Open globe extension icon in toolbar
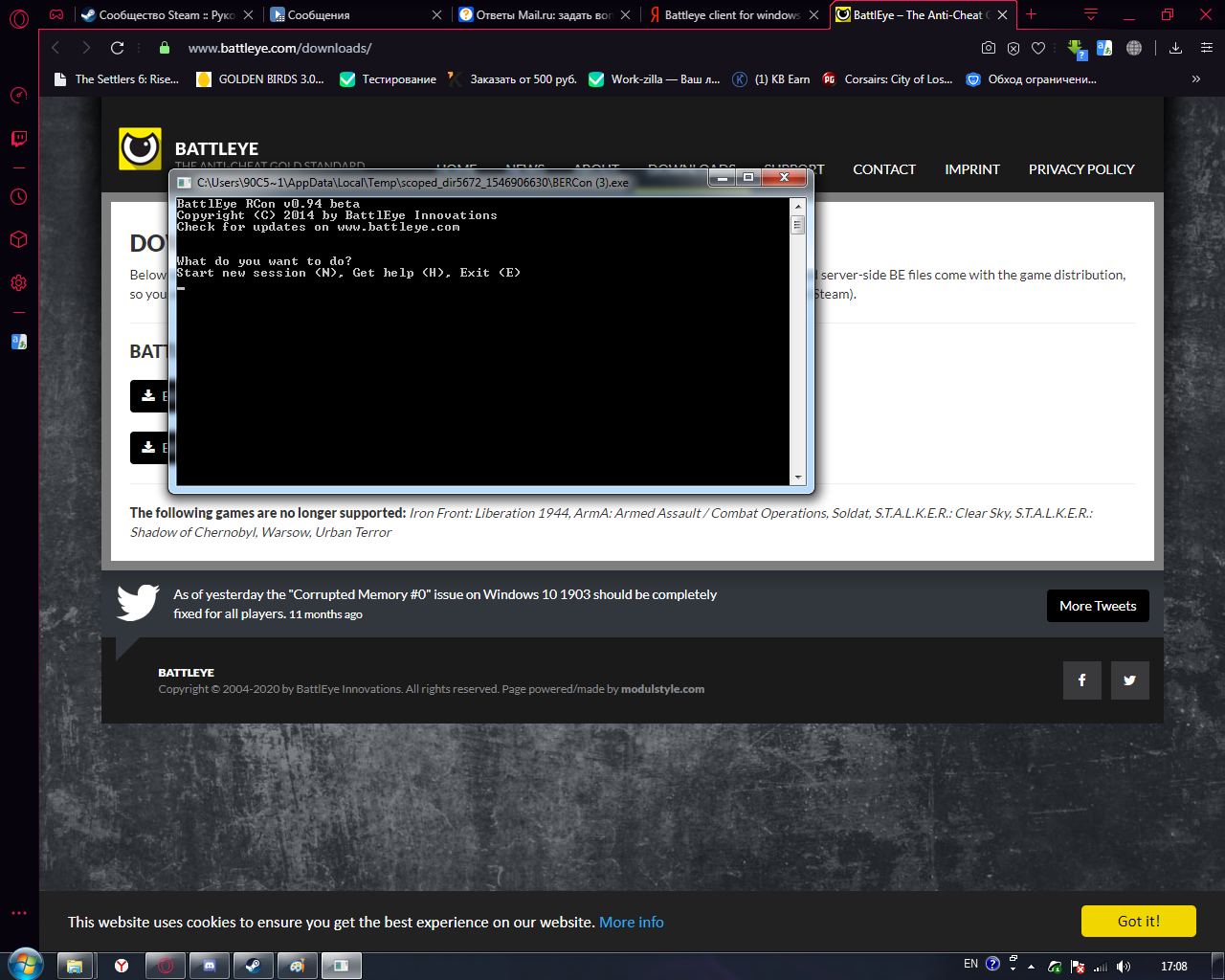The height and width of the screenshot is (980, 1225). (1134, 48)
